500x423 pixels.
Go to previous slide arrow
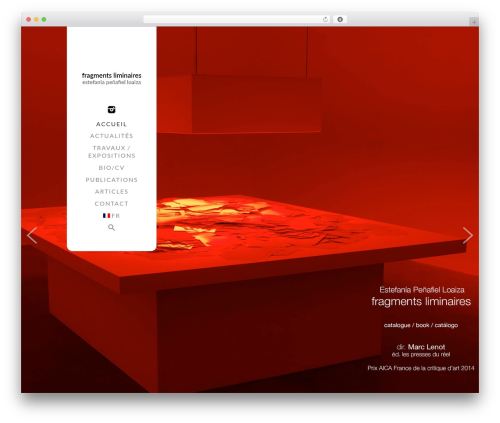click(x=32, y=235)
